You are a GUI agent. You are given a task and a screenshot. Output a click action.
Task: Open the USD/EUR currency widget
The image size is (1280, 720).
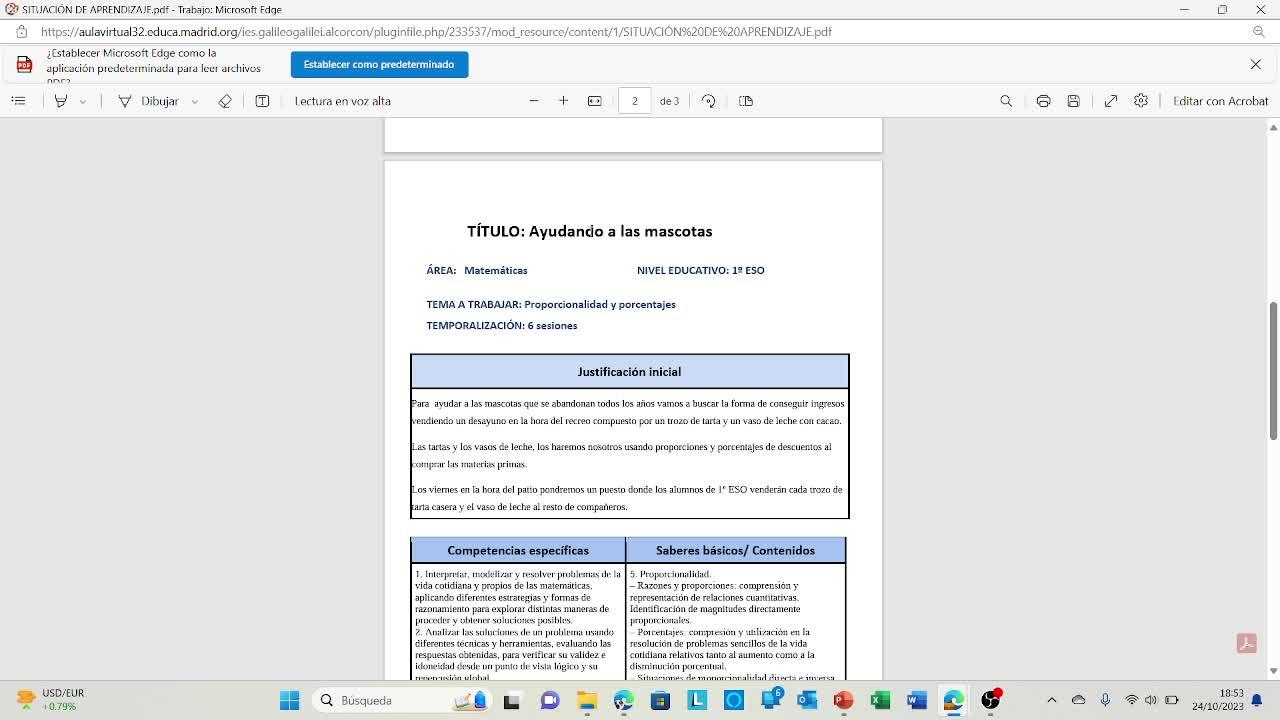pyautogui.click(x=51, y=700)
